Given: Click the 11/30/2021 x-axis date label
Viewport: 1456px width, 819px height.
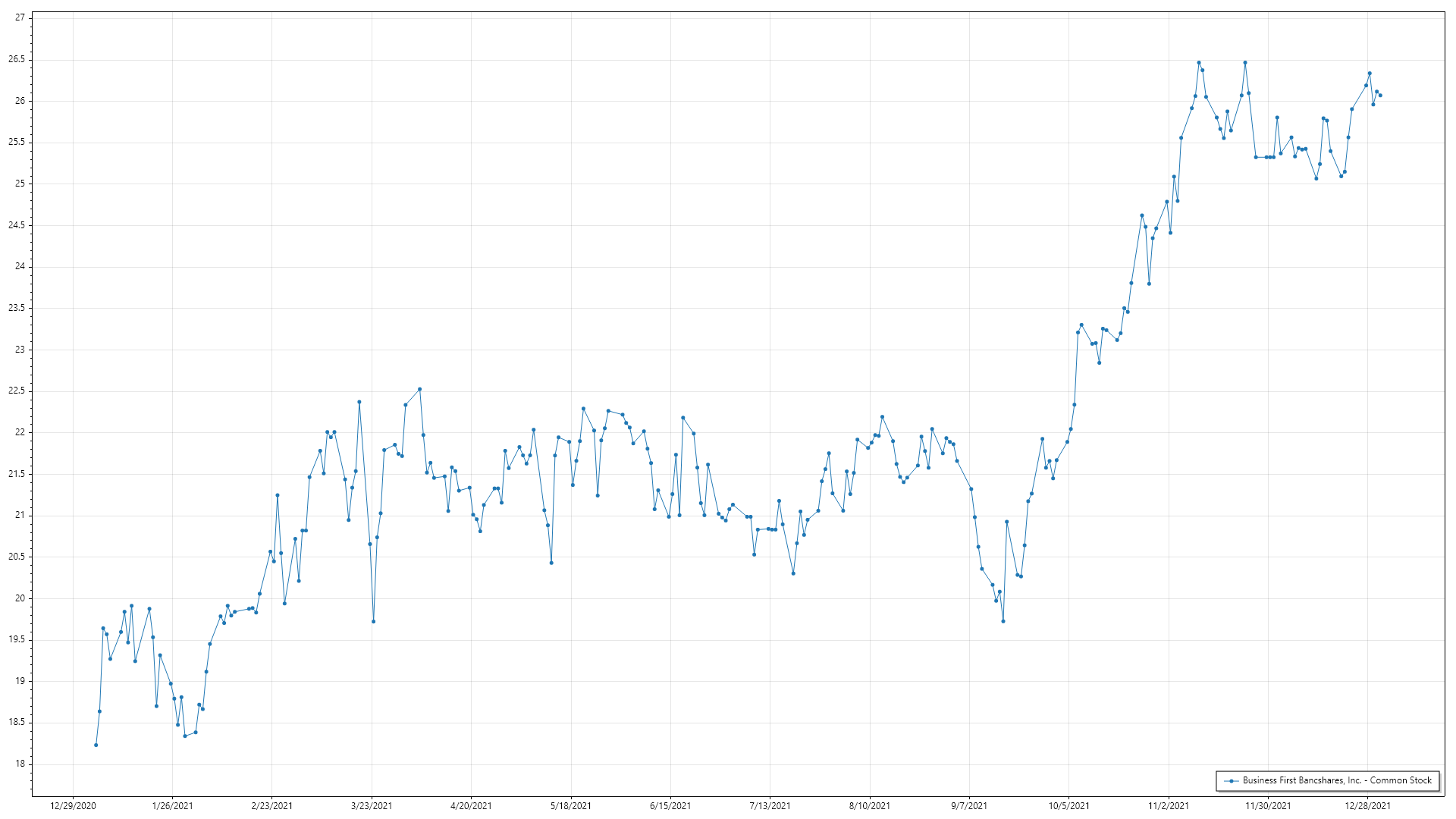Looking at the screenshot, I should tap(1268, 806).
